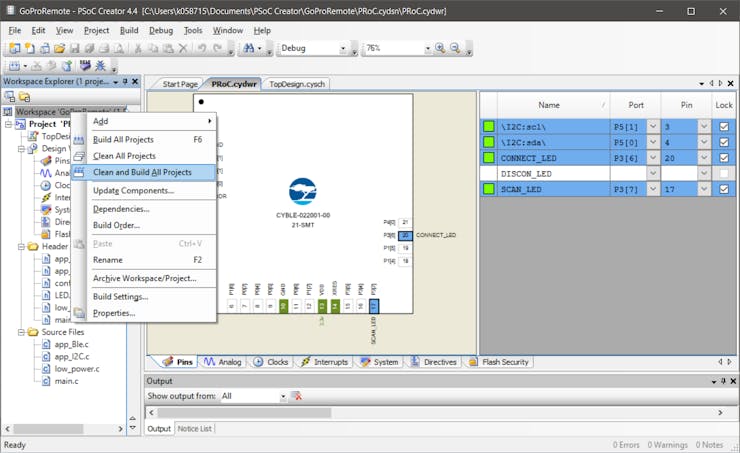
Task: Open main.c under Source Files
Action: pyautogui.click(x=66, y=381)
